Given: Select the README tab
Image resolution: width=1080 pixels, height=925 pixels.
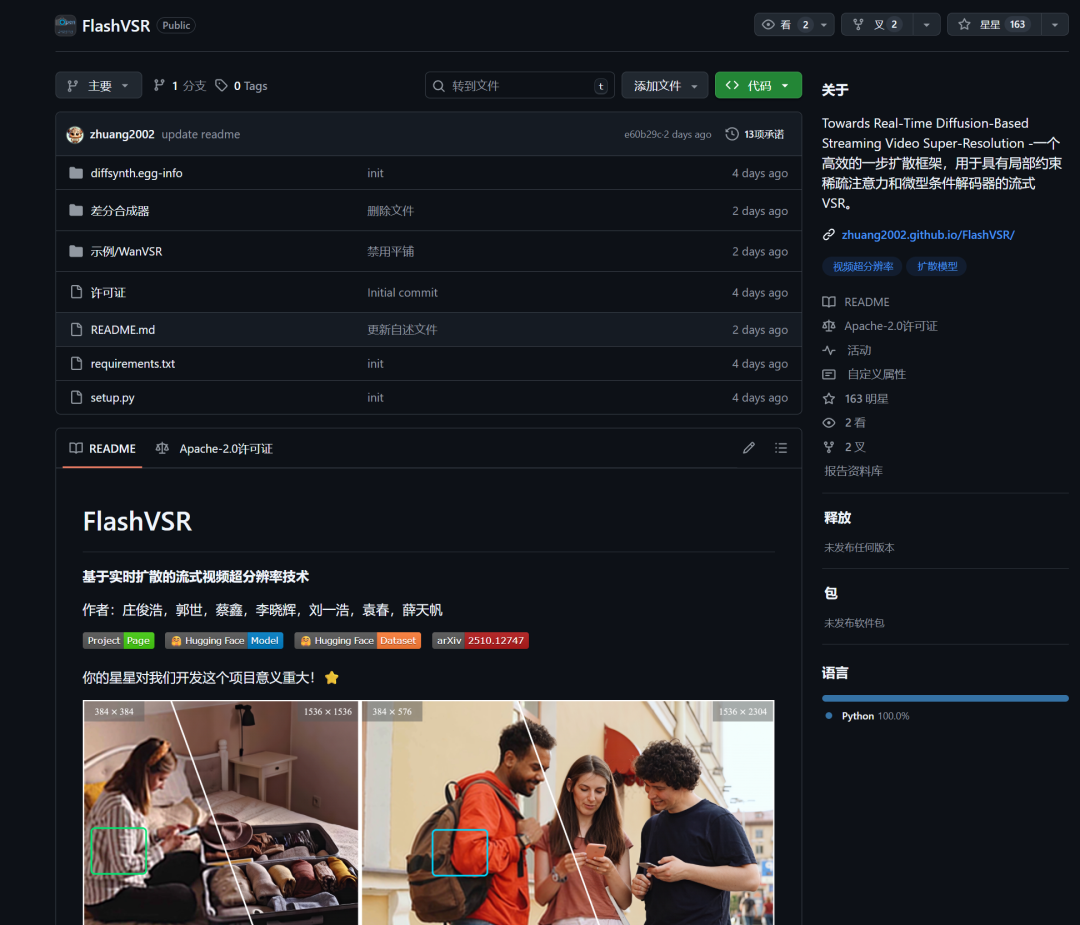Looking at the screenshot, I should pyautogui.click(x=102, y=449).
